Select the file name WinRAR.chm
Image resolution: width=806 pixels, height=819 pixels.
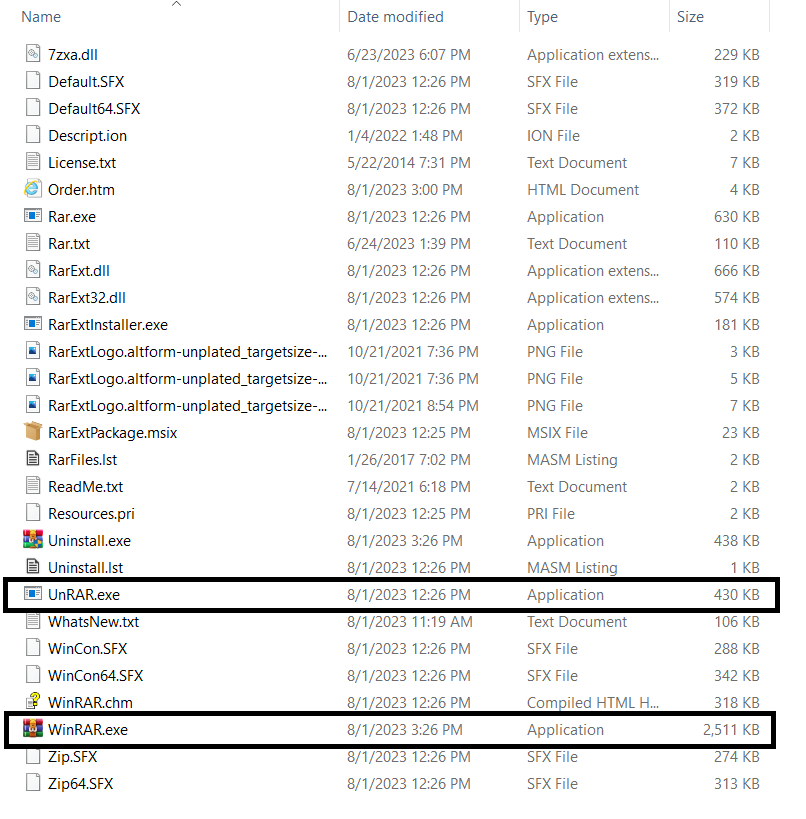[x=90, y=703]
